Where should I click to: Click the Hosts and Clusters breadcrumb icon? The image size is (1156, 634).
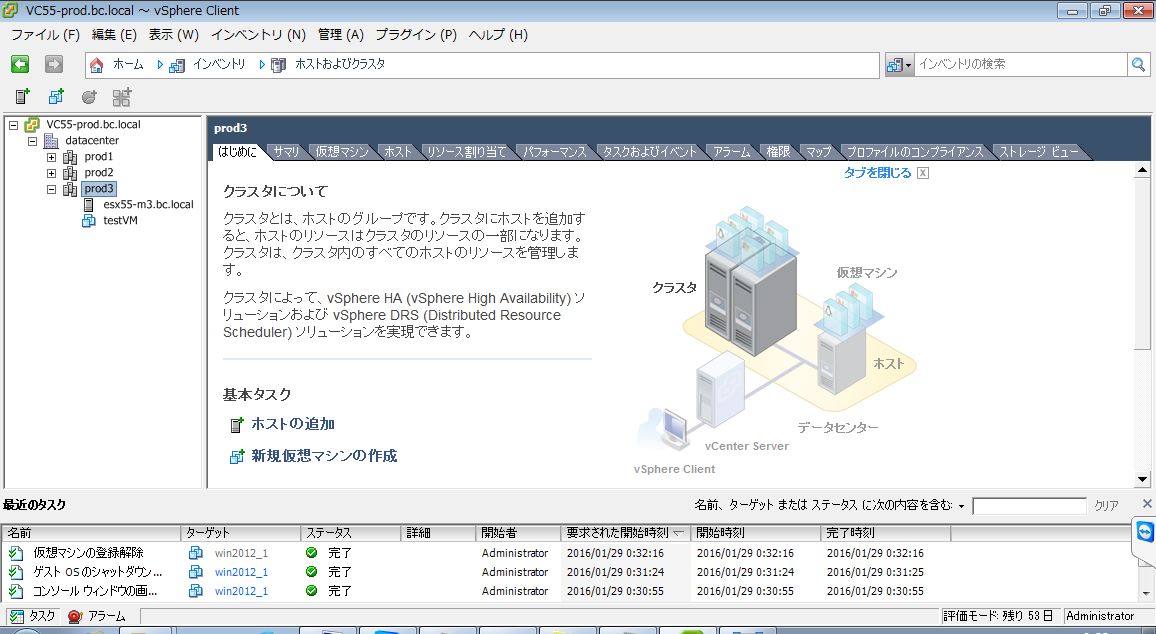point(279,65)
